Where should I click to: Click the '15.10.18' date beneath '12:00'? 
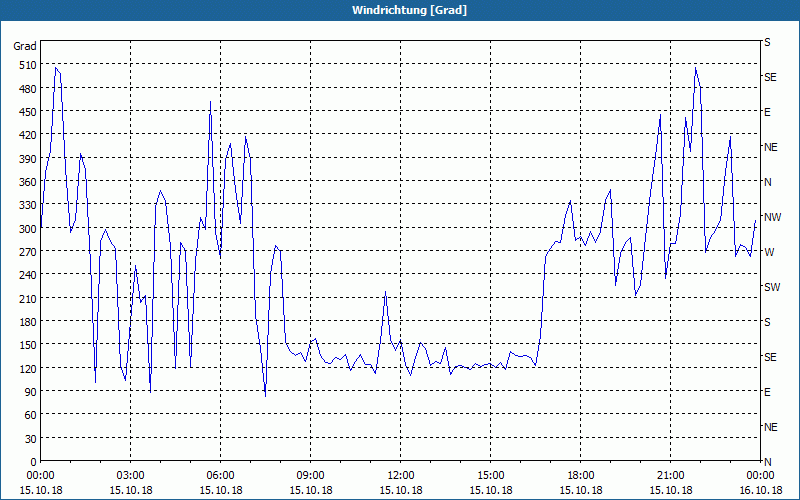click(401, 490)
